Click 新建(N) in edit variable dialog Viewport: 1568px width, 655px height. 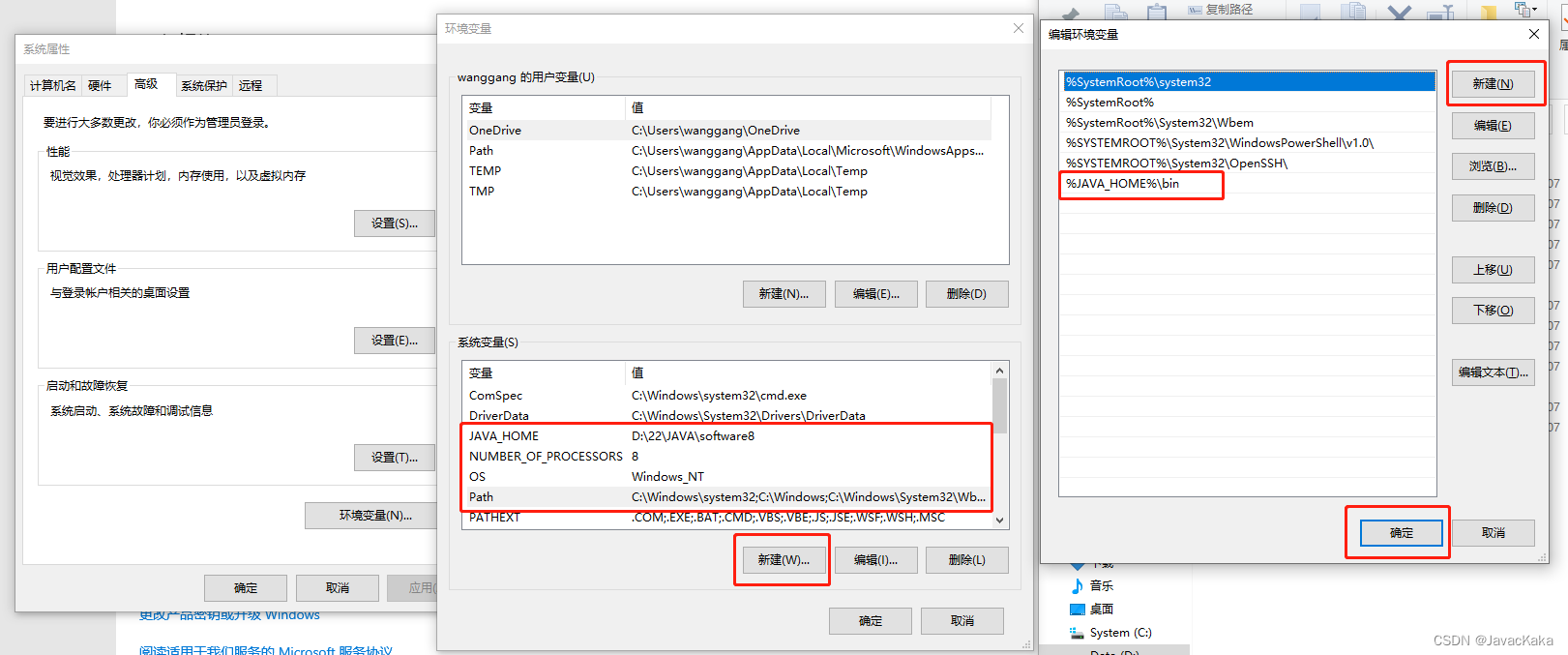click(1494, 84)
